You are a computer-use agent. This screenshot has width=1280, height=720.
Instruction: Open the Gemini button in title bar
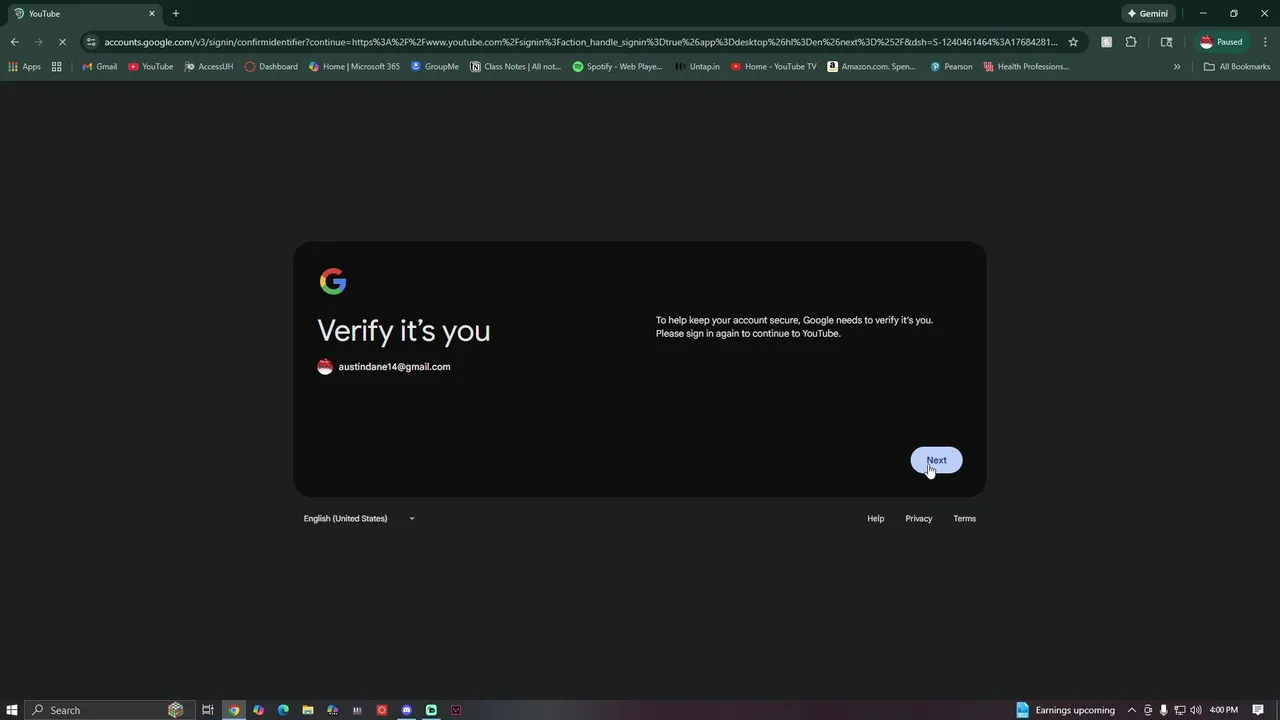pos(1148,14)
